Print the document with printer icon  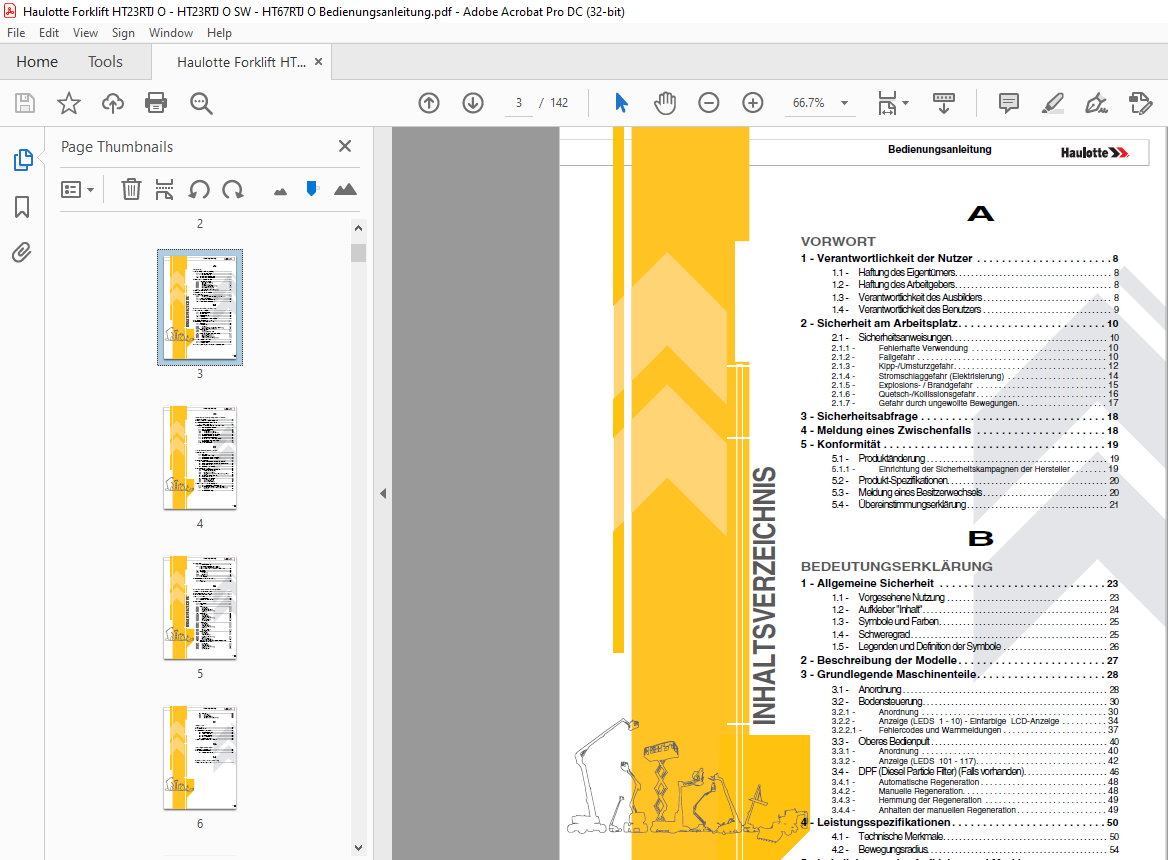point(156,103)
